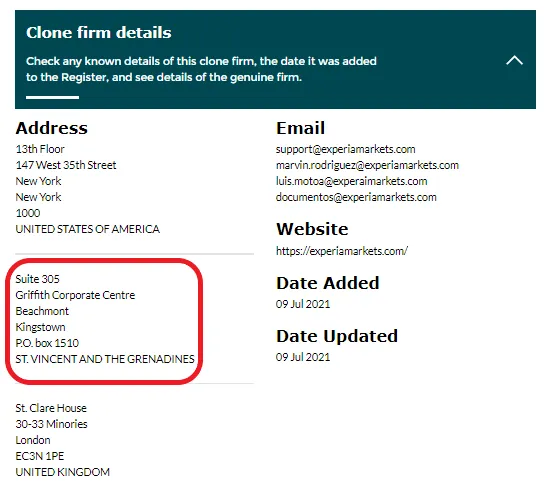Click the luis.motoa@experaimarkets.com email
This screenshot has width=548, height=488.
pos(351,181)
